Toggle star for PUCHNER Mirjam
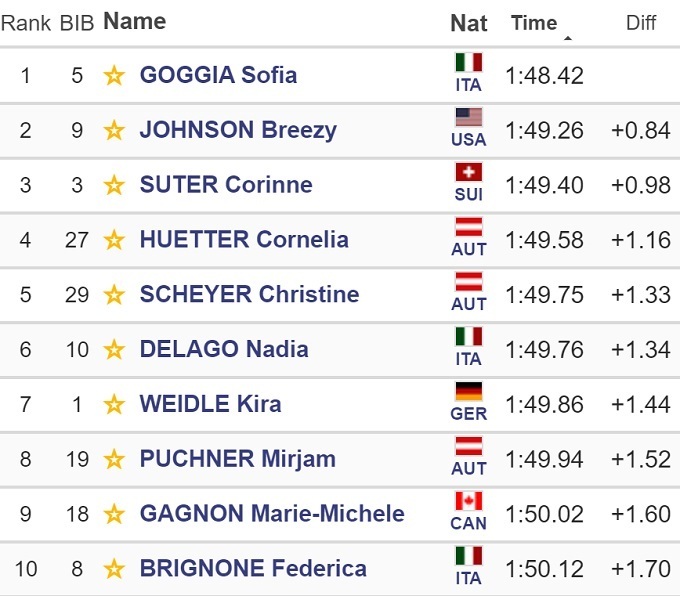680x596 pixels. (x=114, y=460)
